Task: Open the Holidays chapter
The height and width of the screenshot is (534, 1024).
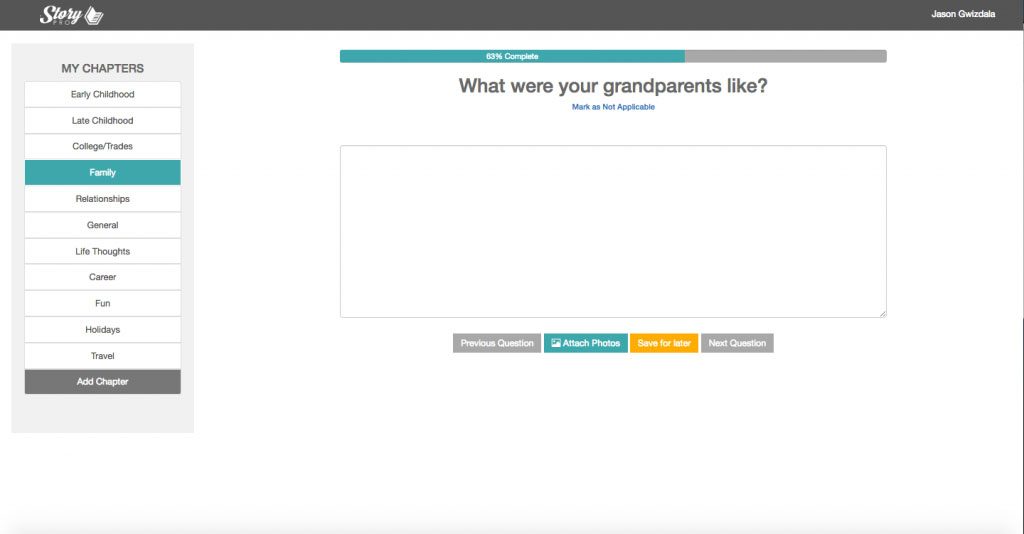Action: [103, 329]
